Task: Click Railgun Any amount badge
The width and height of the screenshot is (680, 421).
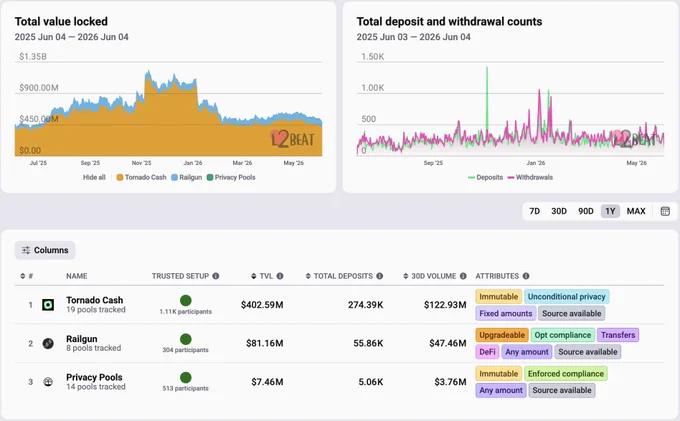Action: pyautogui.click(x=527, y=352)
